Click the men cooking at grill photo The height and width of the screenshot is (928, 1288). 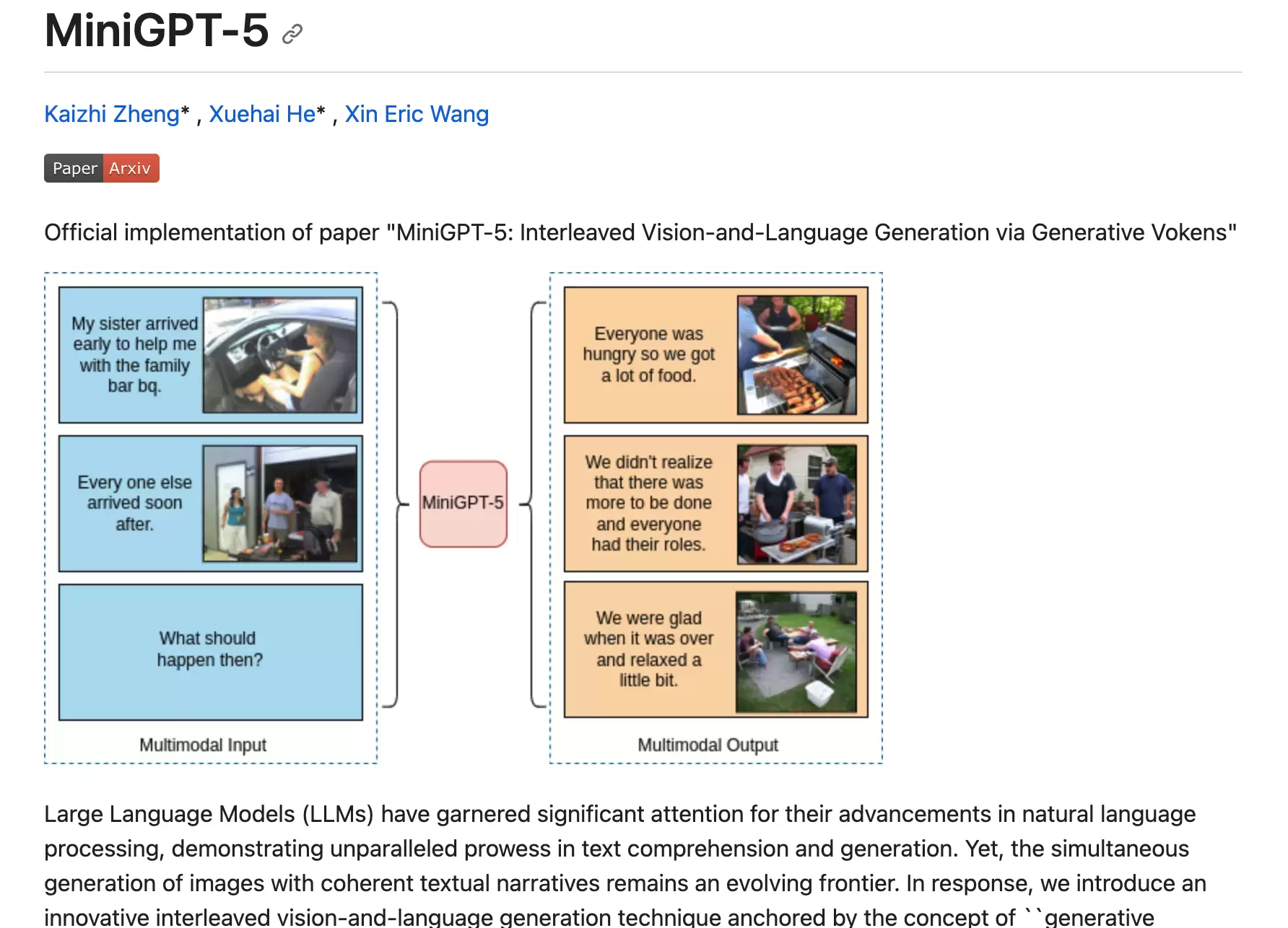tap(797, 504)
